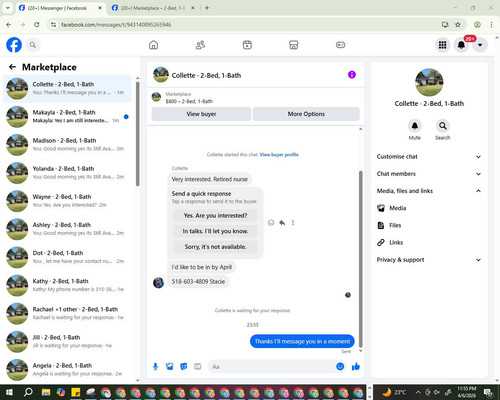Choose a sticker from the composer
500x400 pixels.
[184, 367]
